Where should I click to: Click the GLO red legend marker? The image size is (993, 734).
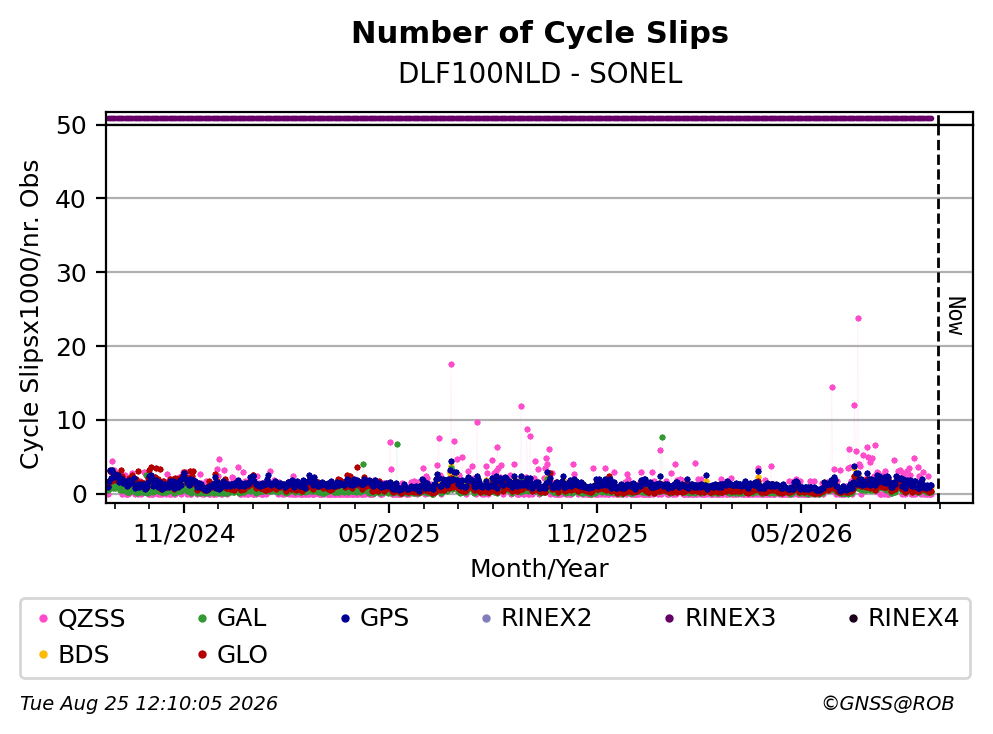(x=203, y=655)
